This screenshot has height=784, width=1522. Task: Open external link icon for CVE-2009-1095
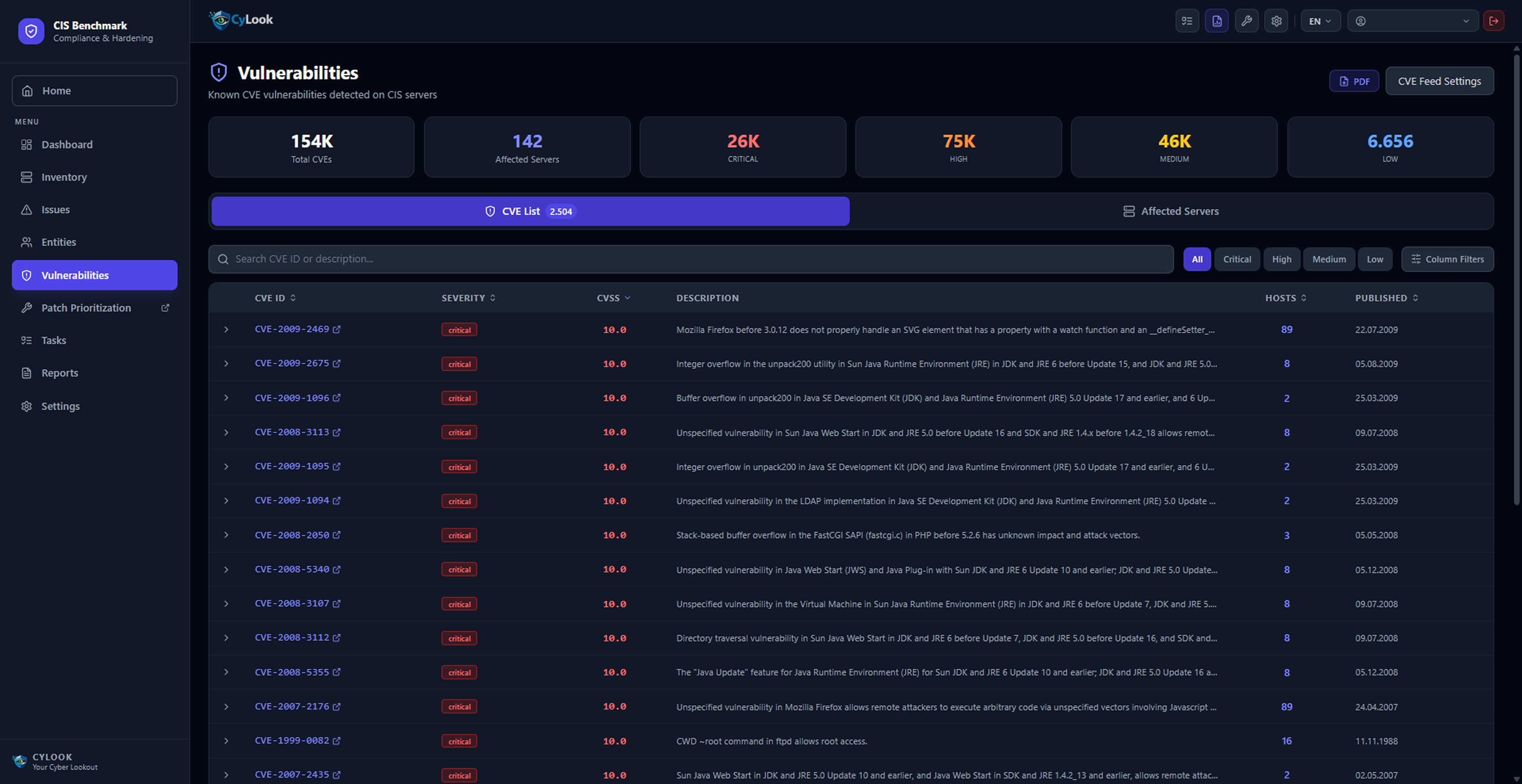[x=337, y=467]
